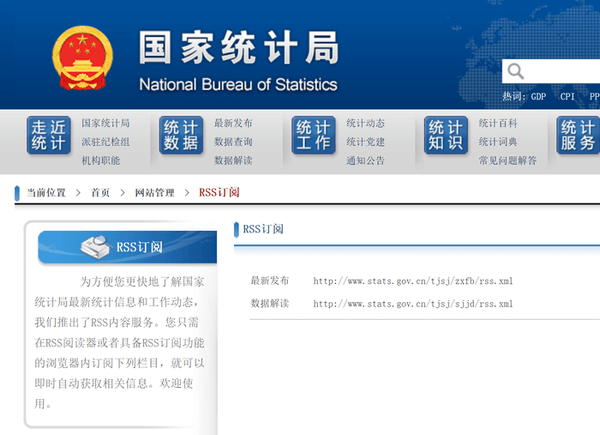Open 通知公告 menu link
The width and height of the screenshot is (600, 435).
click(x=365, y=160)
